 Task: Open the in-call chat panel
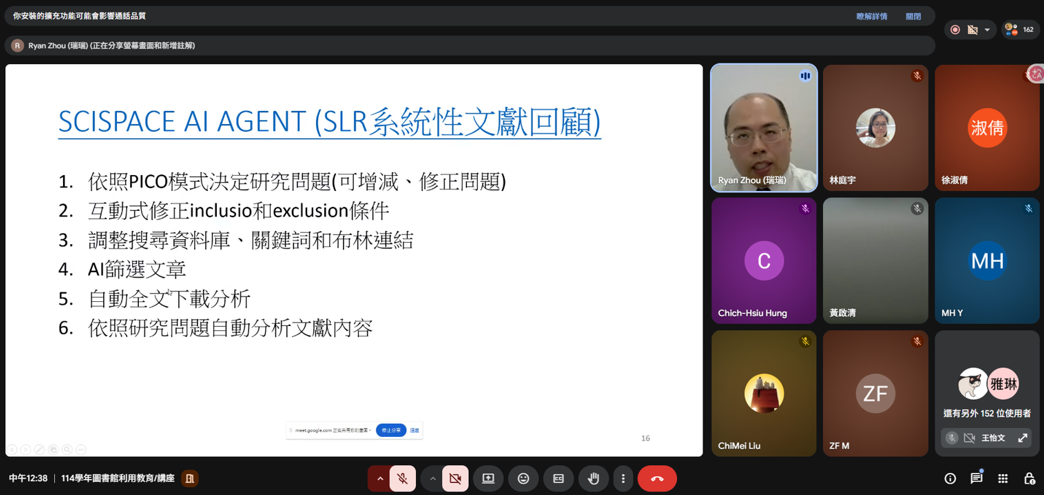click(x=977, y=478)
